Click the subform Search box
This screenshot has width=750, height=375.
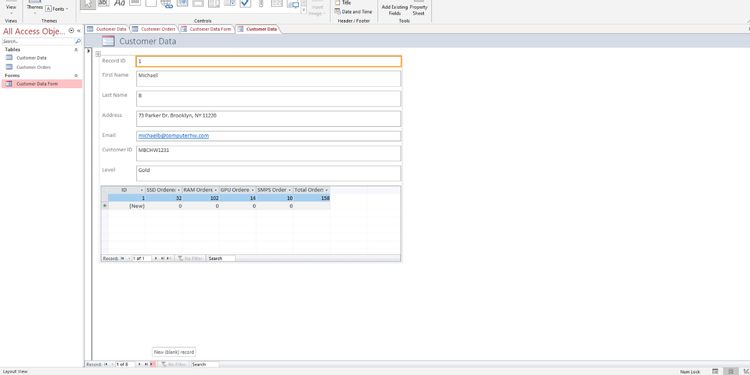(x=221, y=258)
